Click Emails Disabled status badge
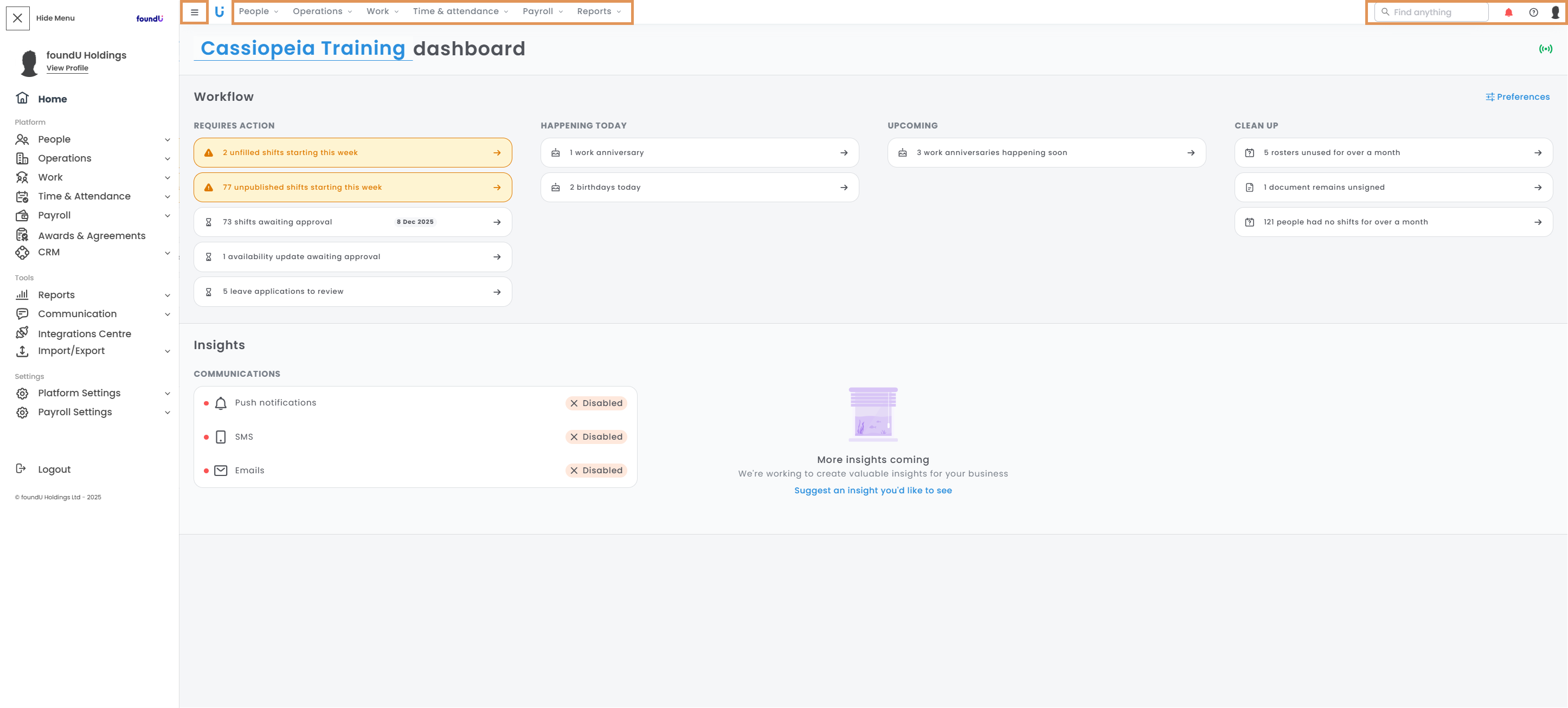This screenshot has height=708, width=1568. pyautogui.click(x=596, y=470)
